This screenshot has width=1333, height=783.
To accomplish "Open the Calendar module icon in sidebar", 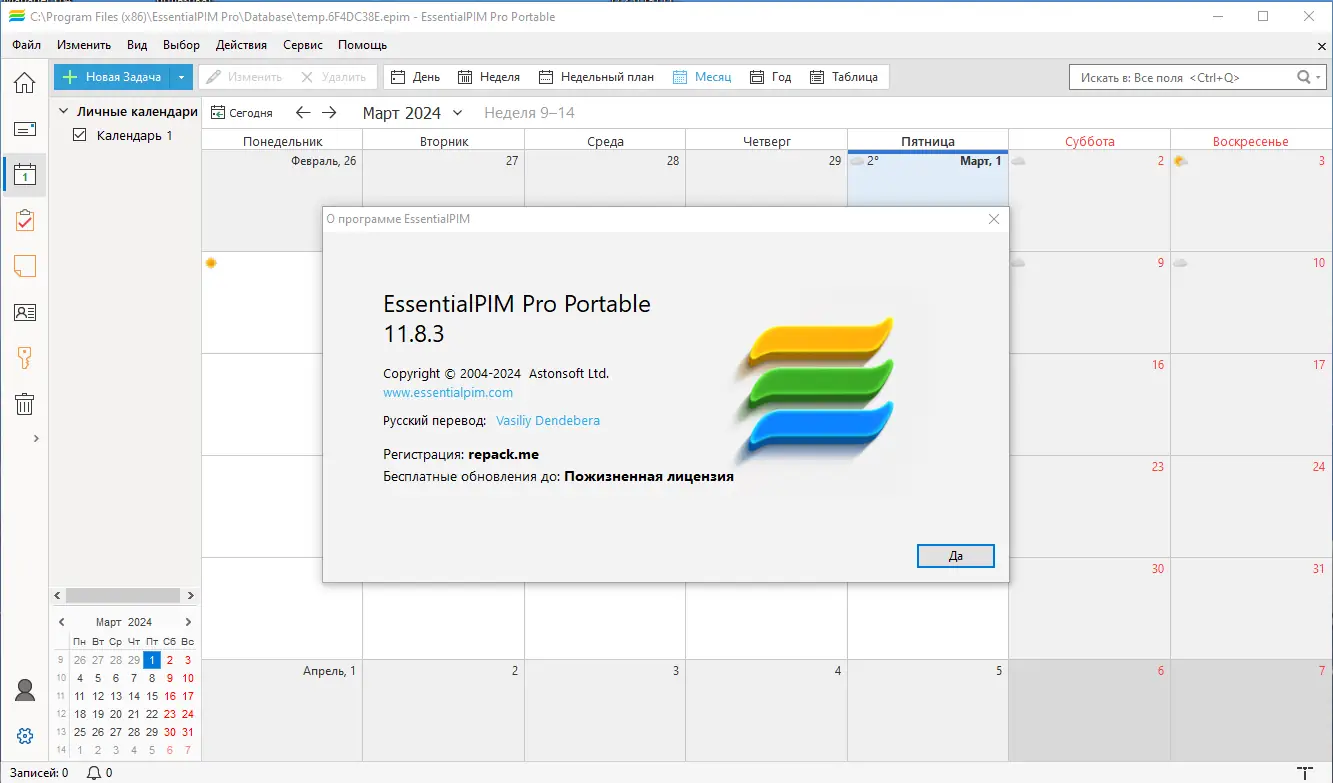I will 24,174.
